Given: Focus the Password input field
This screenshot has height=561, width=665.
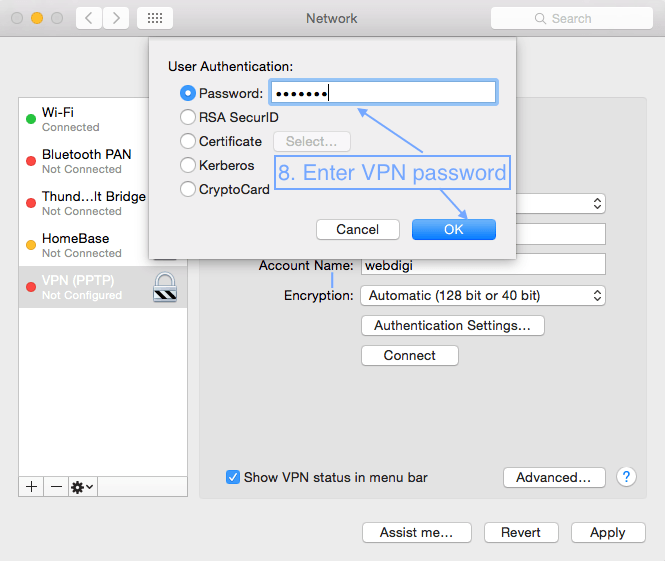Looking at the screenshot, I should pyautogui.click(x=383, y=92).
